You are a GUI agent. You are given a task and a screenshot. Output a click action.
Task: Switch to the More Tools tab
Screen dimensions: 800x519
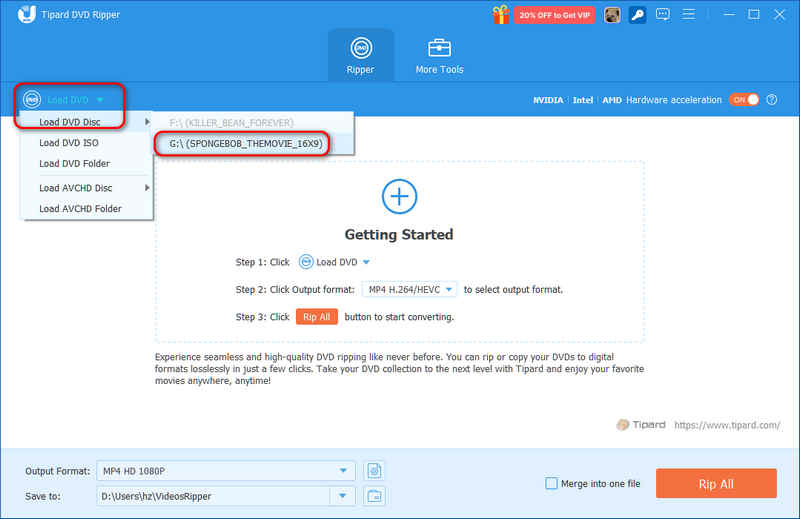[439, 57]
